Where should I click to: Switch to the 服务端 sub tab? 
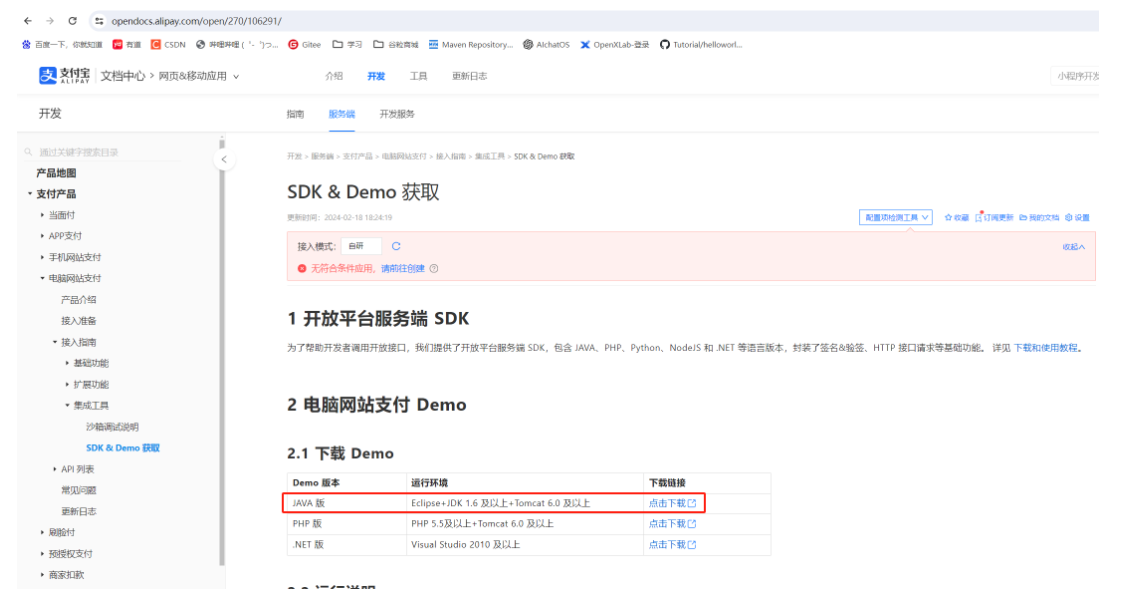tap(341, 114)
